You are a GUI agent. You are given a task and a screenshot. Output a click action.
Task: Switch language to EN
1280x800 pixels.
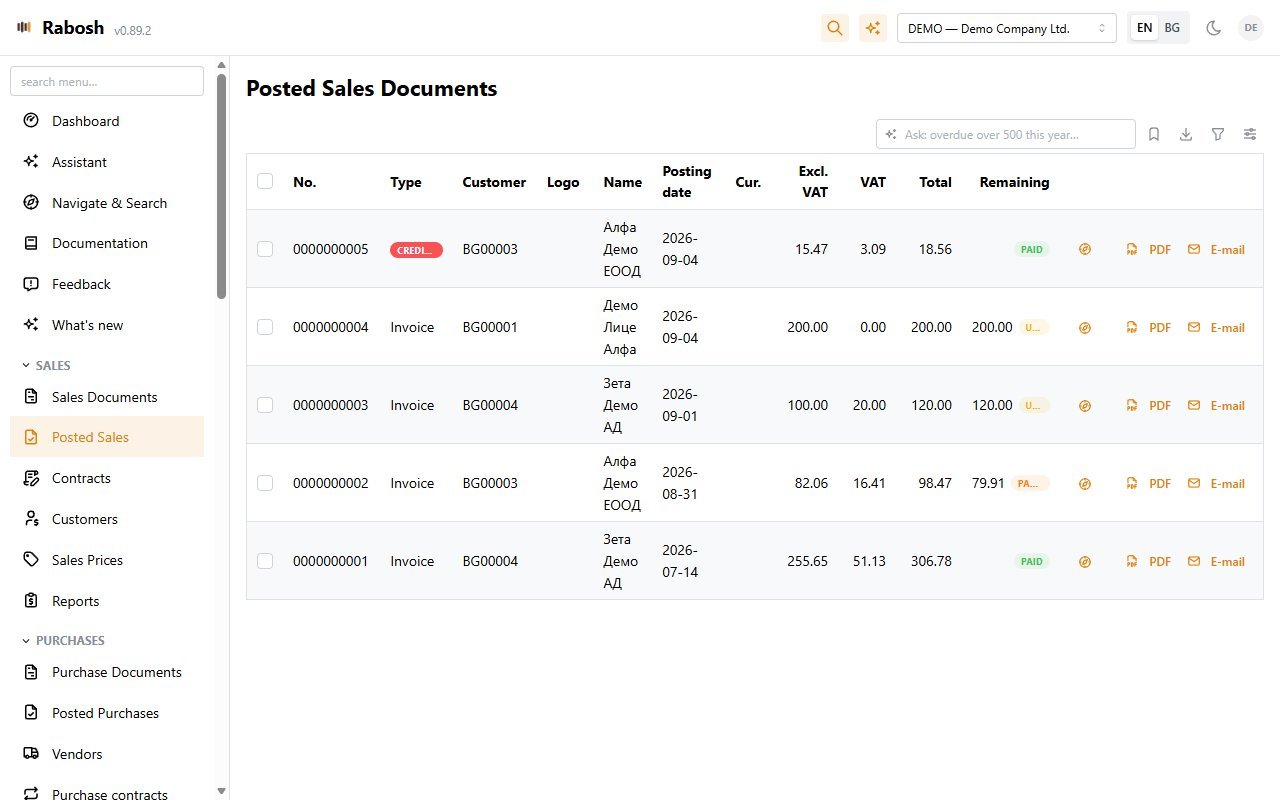[x=1144, y=28]
